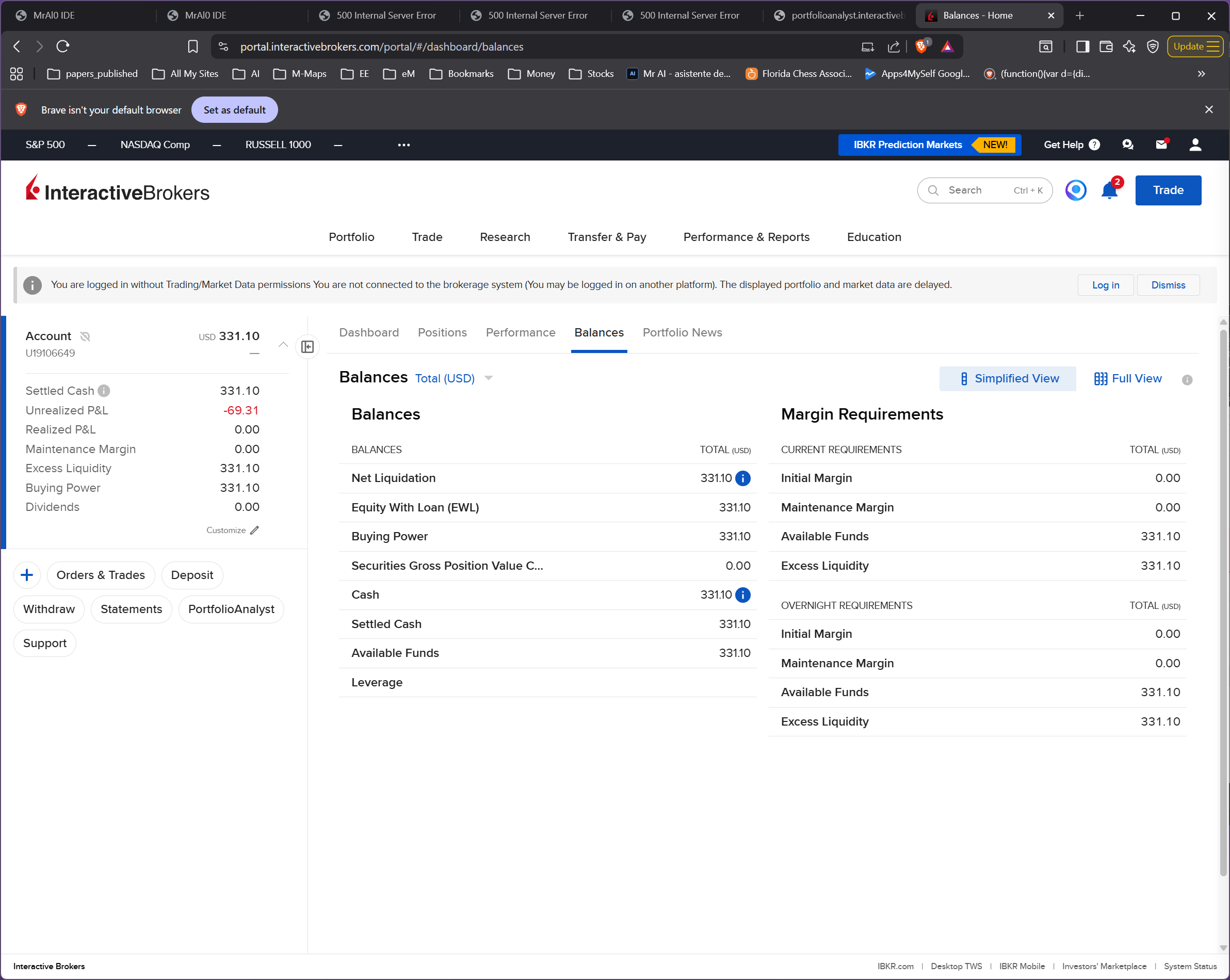Click the Cash row info icon
Image resolution: width=1230 pixels, height=980 pixels.
(743, 595)
